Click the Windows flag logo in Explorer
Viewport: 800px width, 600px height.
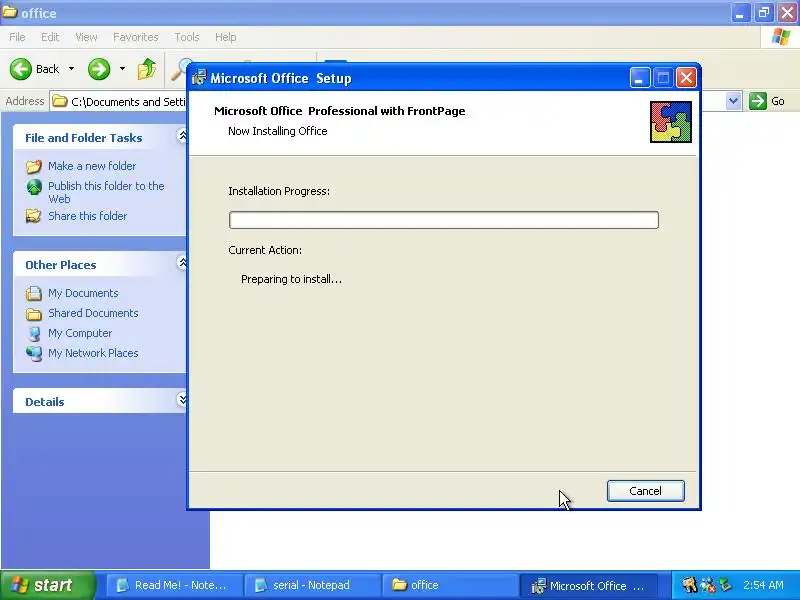[x=781, y=37]
